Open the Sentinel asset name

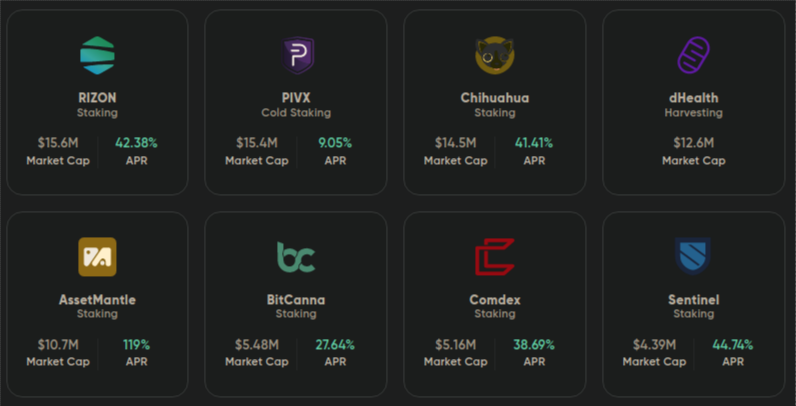pyautogui.click(x=693, y=300)
